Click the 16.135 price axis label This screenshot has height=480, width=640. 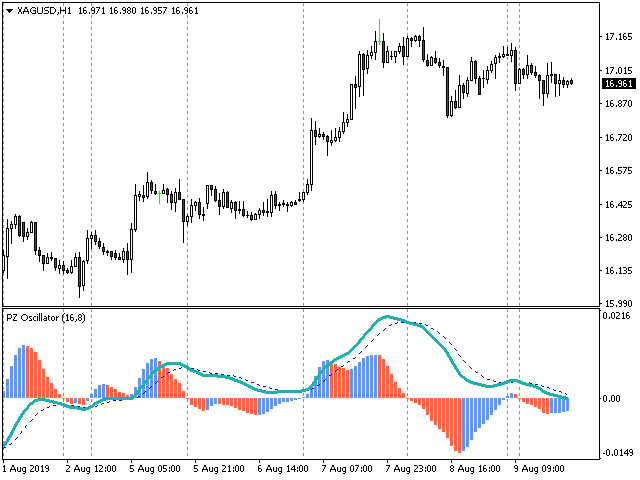618,271
